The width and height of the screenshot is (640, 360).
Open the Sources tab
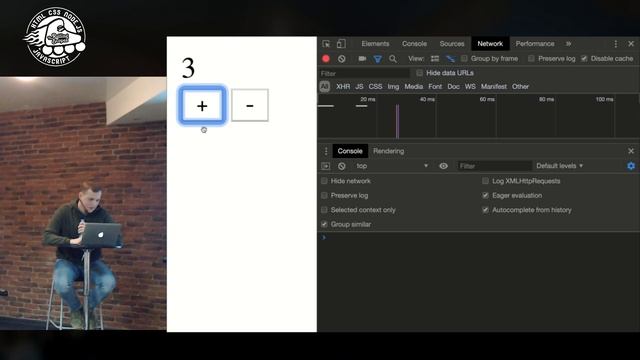pyautogui.click(x=452, y=44)
